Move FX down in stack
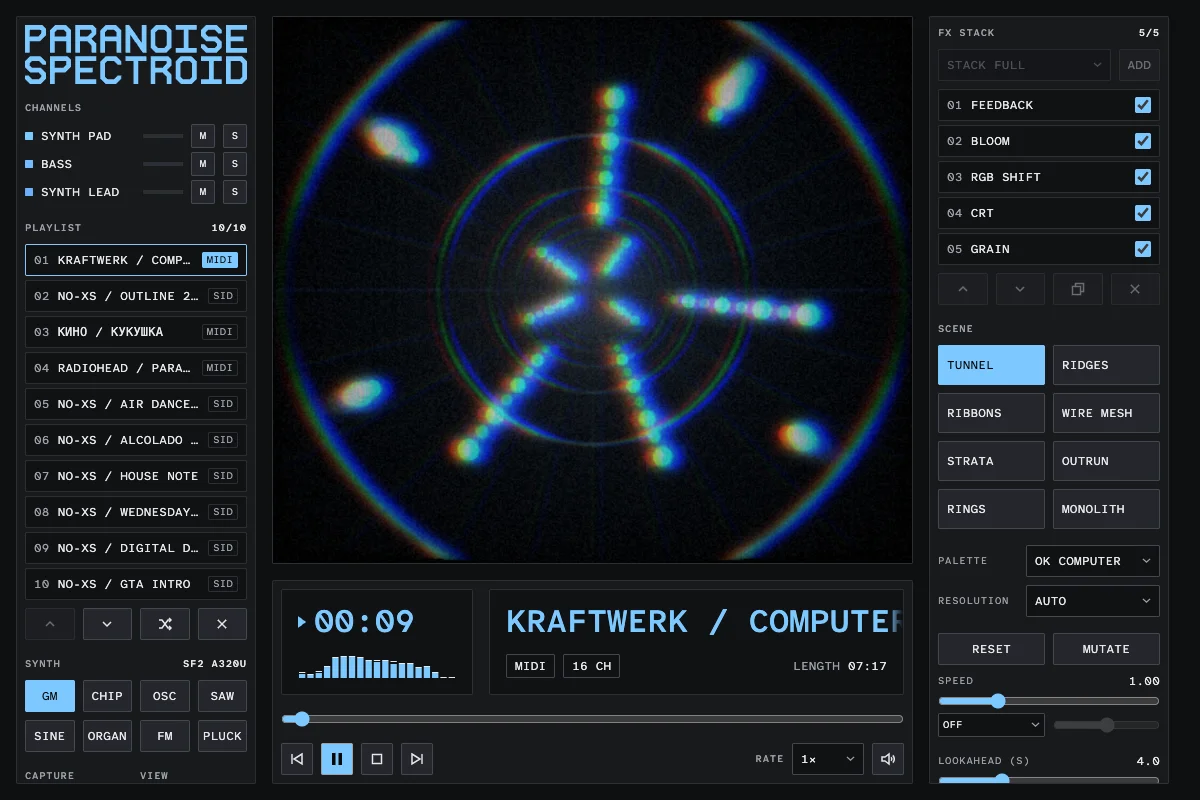 1020,289
